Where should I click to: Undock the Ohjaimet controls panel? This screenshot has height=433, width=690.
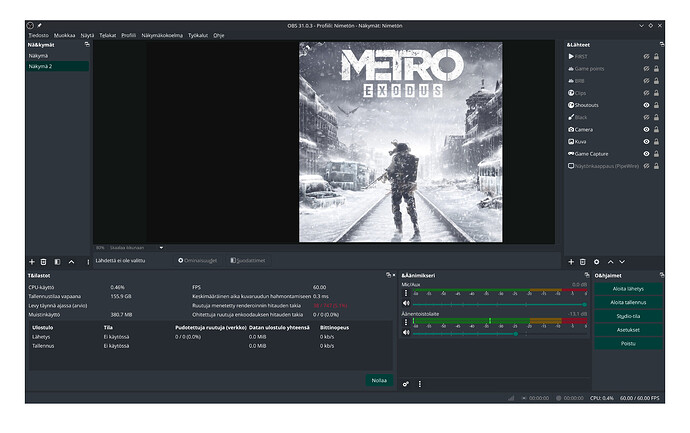pos(661,275)
